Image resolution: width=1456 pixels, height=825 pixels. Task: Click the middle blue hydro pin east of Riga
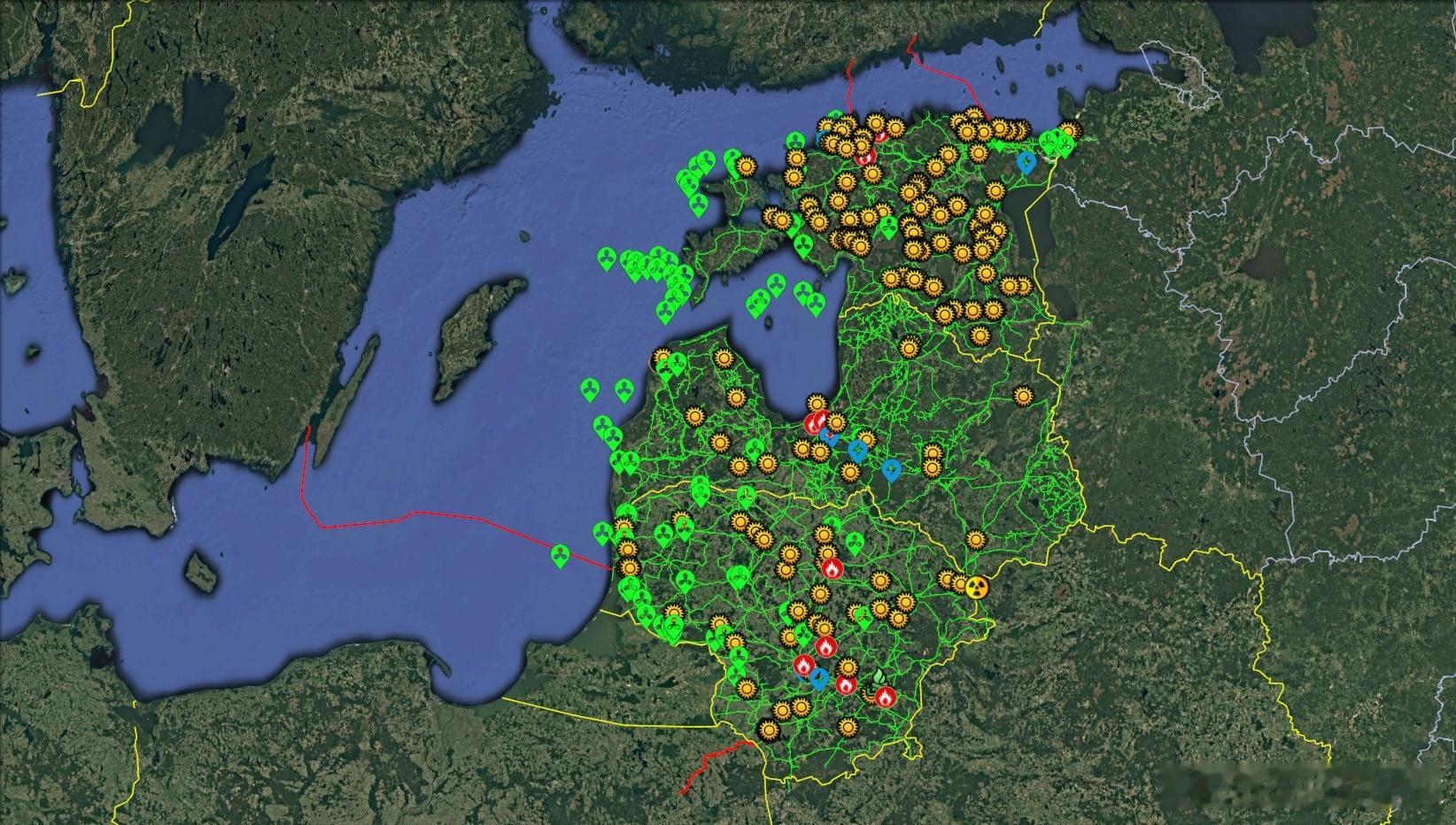[x=856, y=451]
